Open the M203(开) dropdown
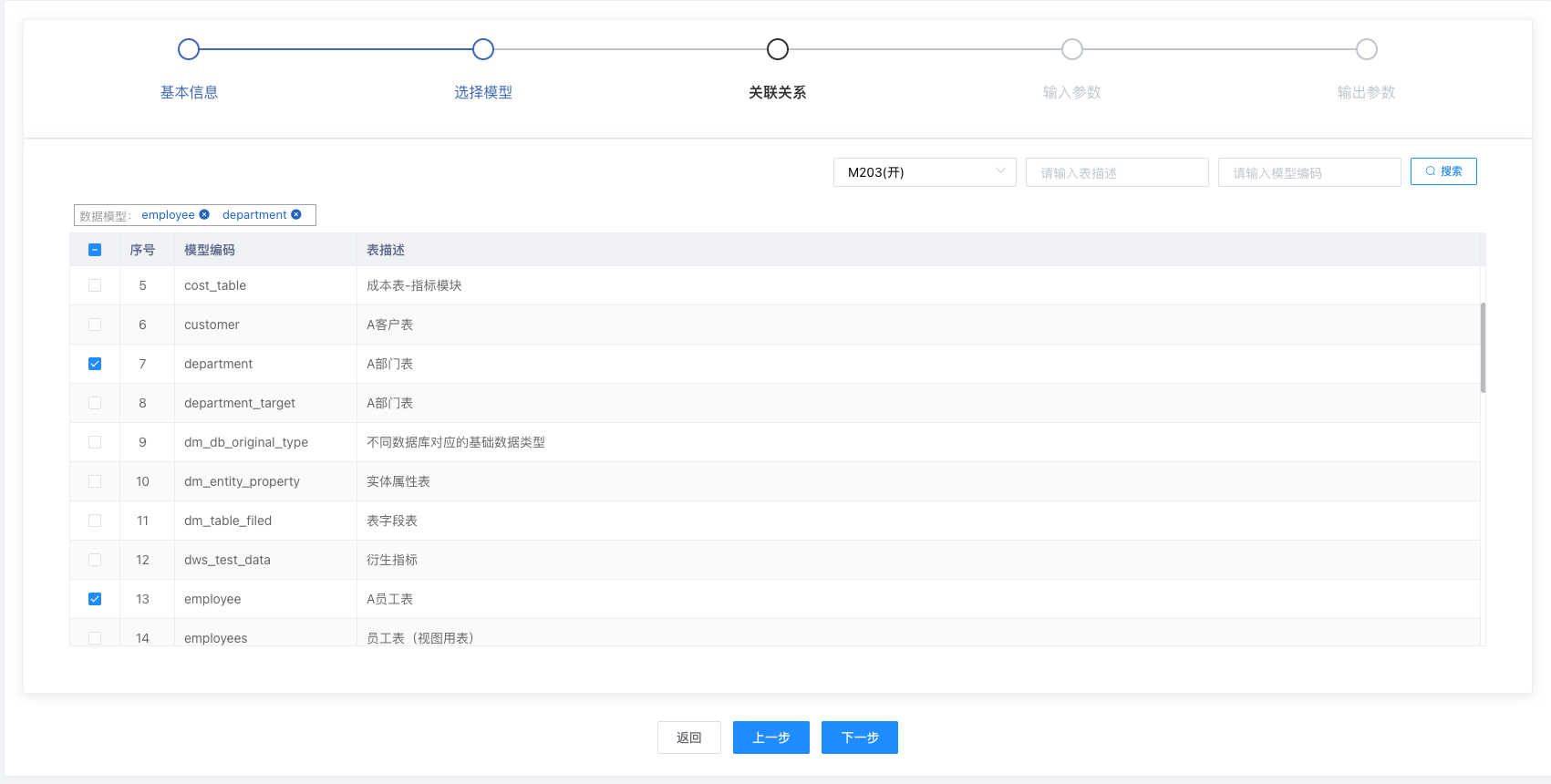 pyautogui.click(x=925, y=172)
